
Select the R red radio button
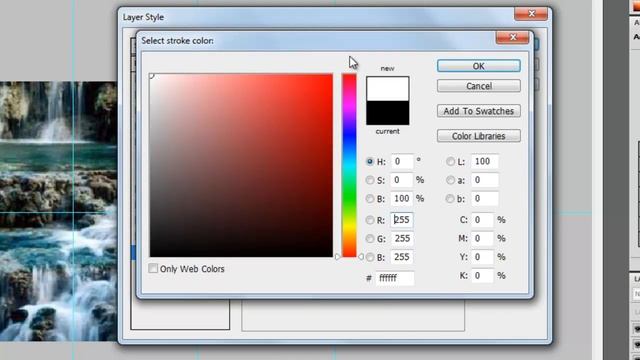coord(370,220)
